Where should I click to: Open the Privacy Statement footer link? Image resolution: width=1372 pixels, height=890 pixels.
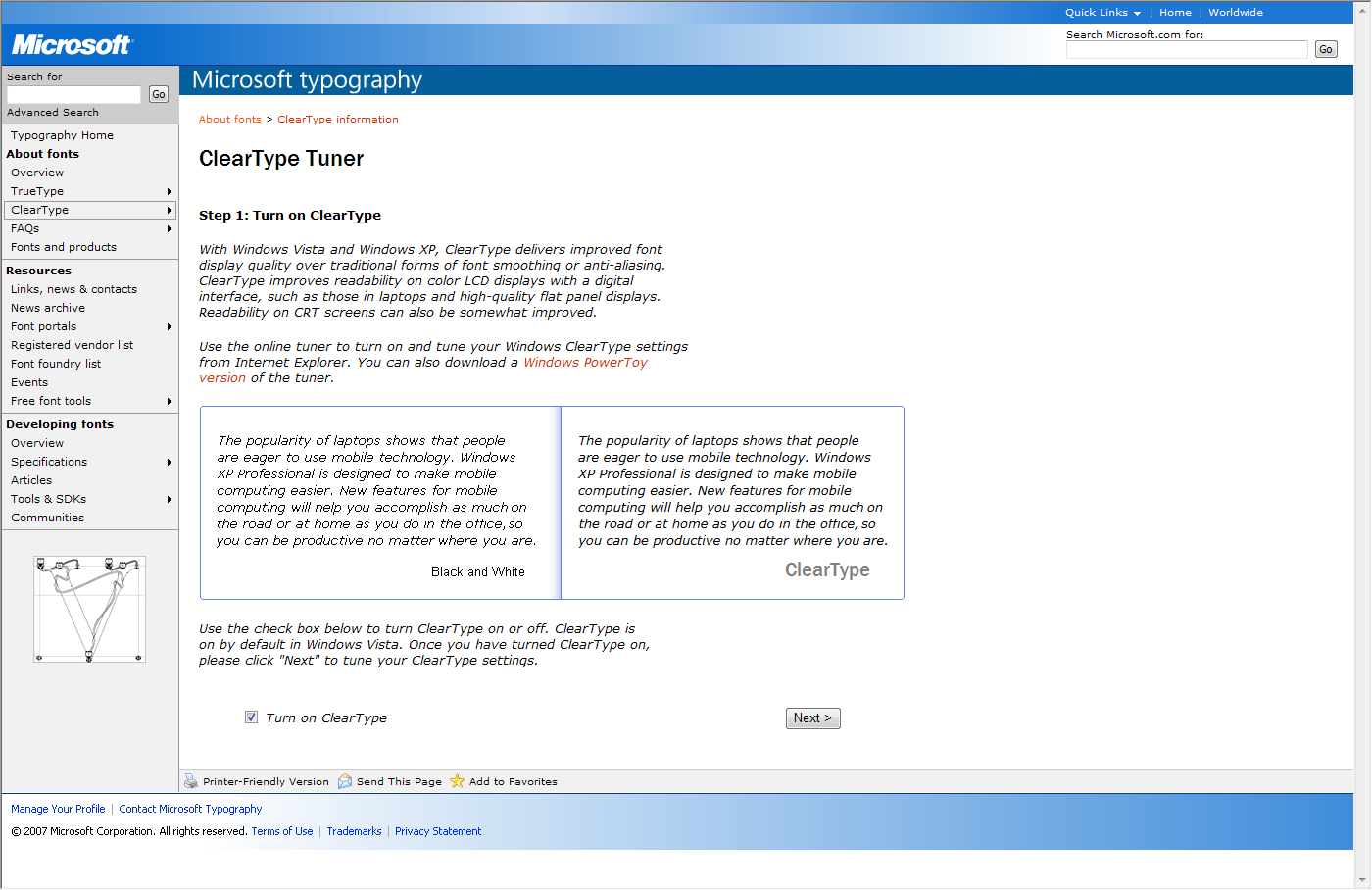438,831
